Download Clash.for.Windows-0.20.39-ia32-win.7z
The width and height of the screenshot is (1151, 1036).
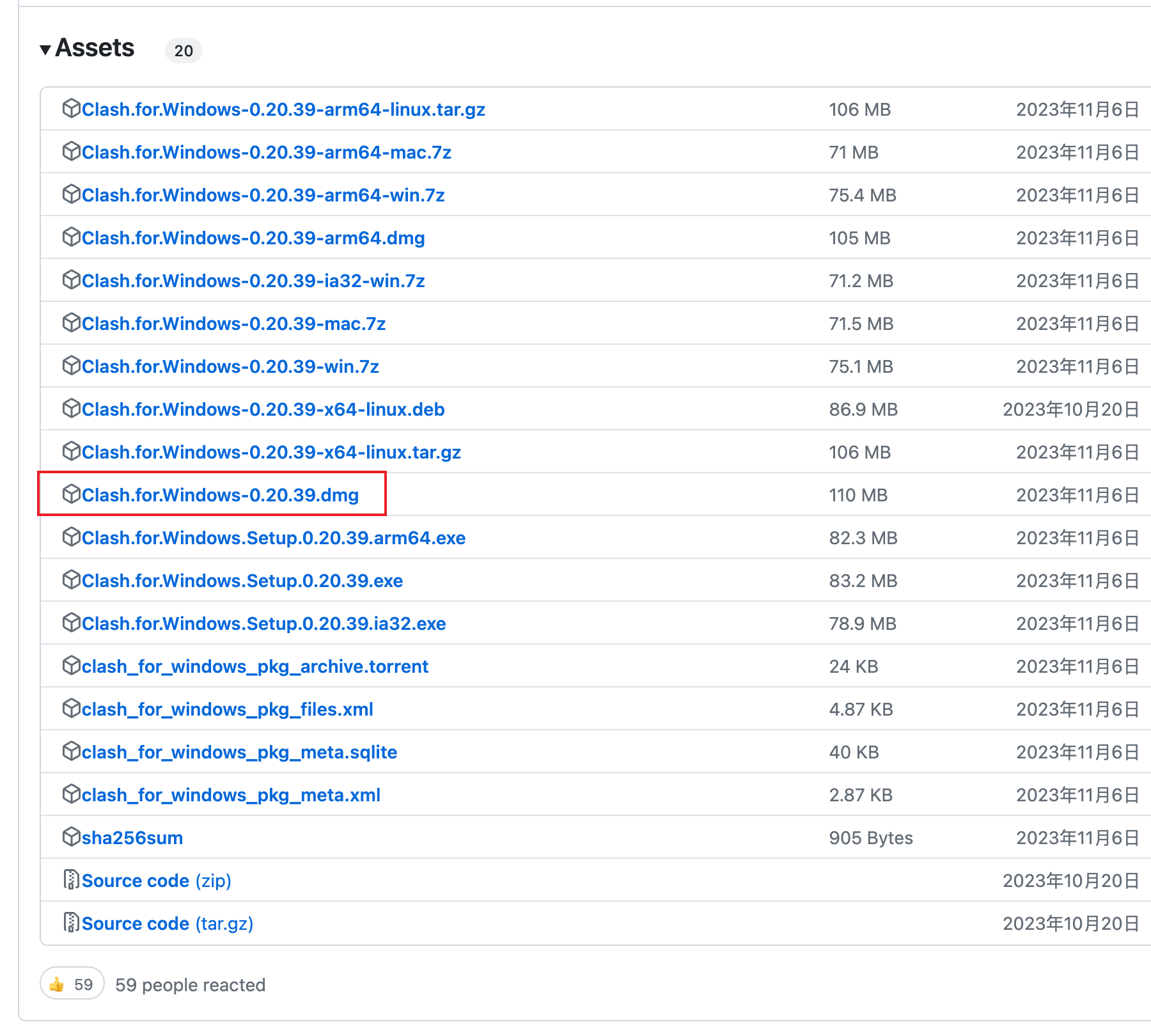pos(253,281)
